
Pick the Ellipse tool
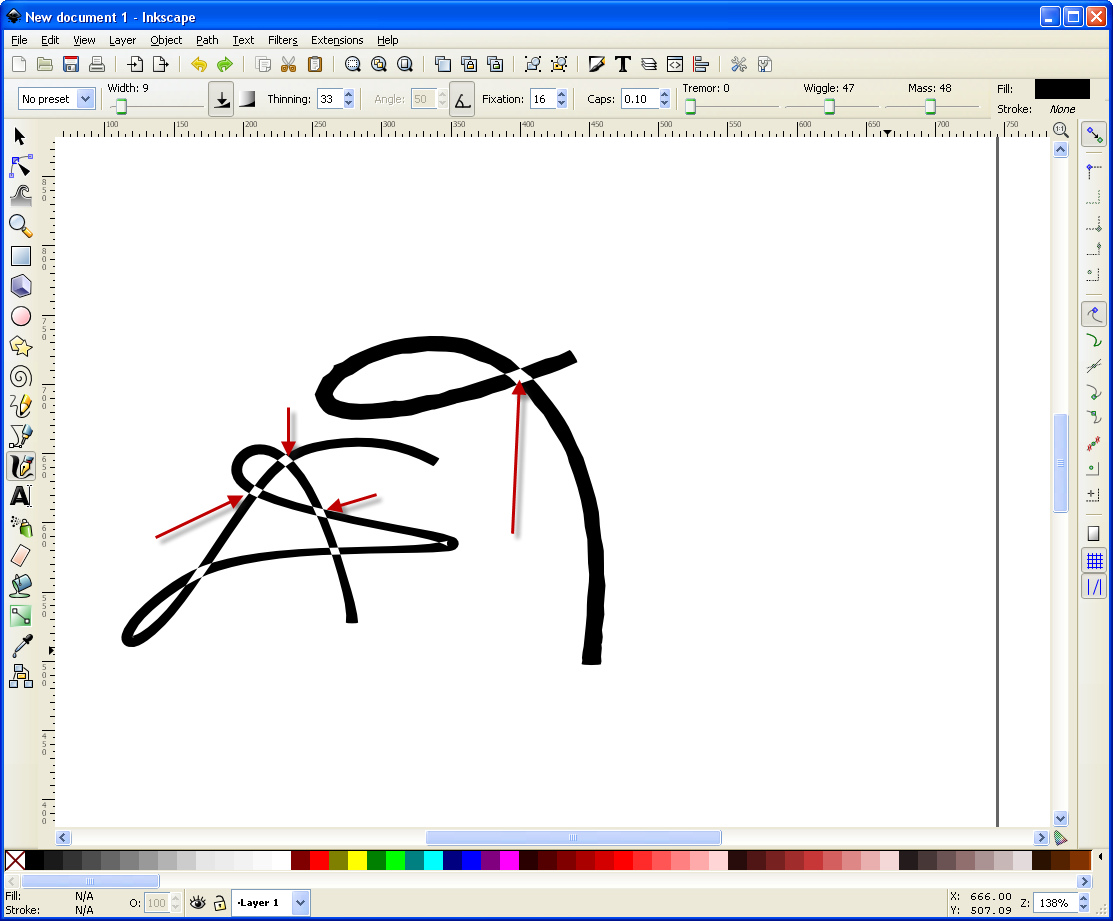20,316
